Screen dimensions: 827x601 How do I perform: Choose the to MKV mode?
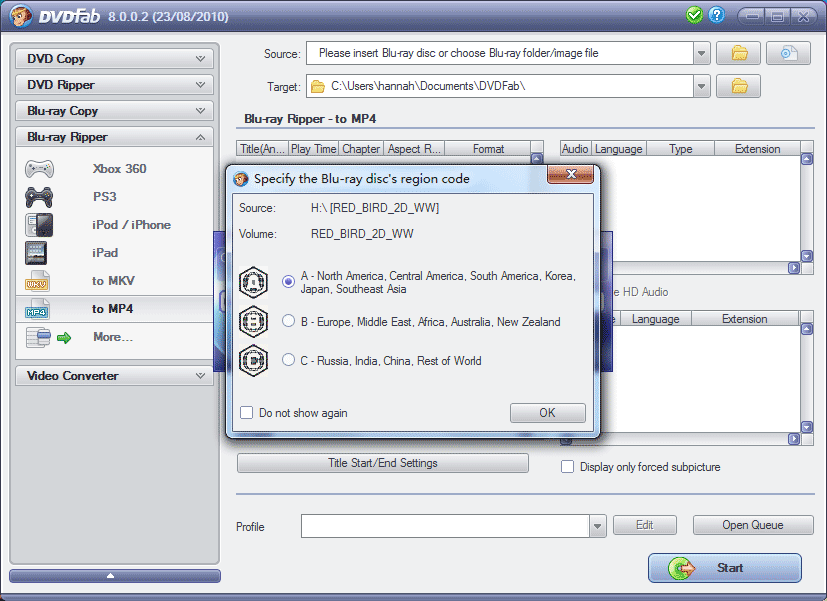[x=113, y=280]
